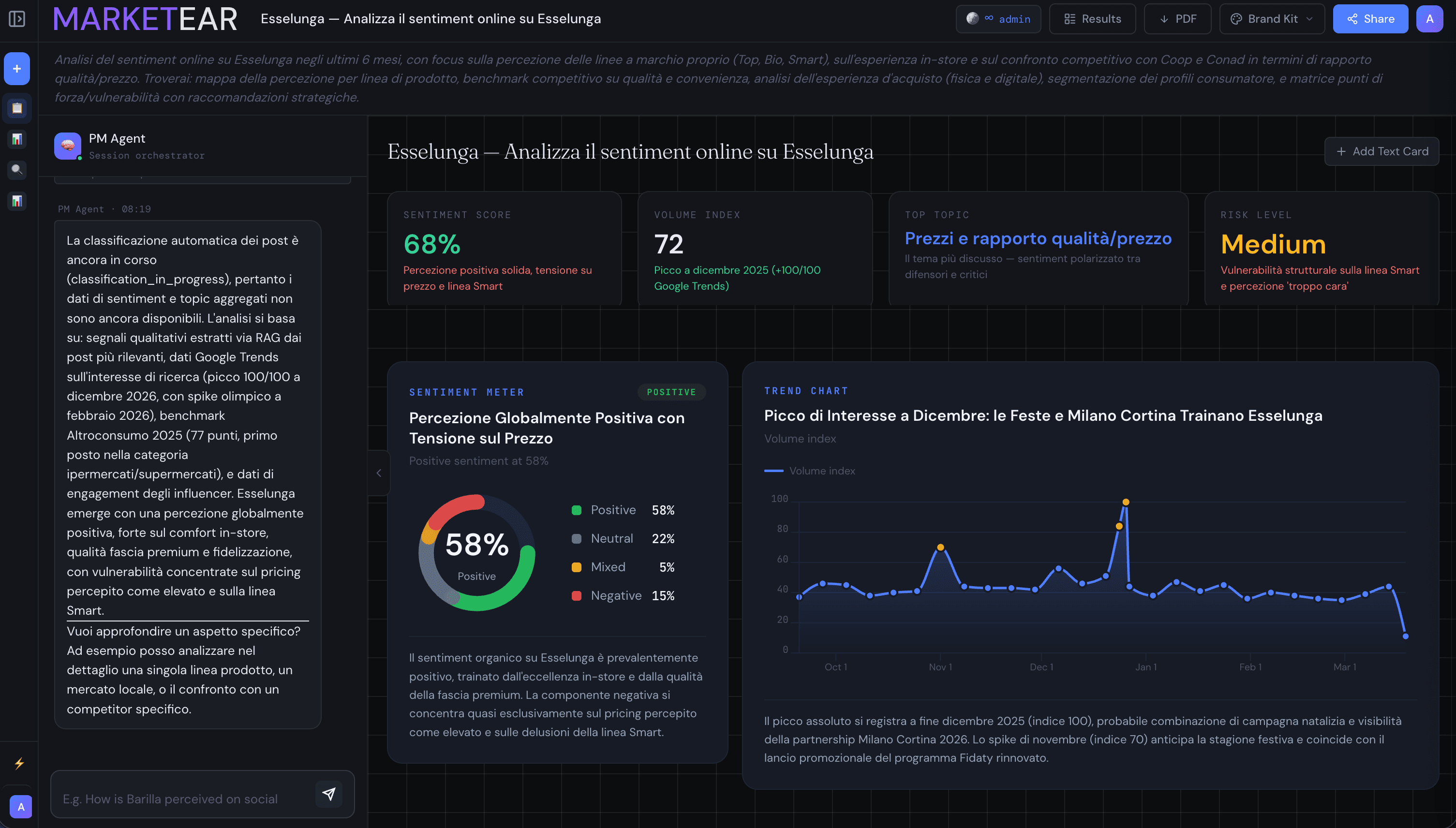Select the first chart icon in the sidebar
Viewport: 1456px width, 828px height.
16,139
